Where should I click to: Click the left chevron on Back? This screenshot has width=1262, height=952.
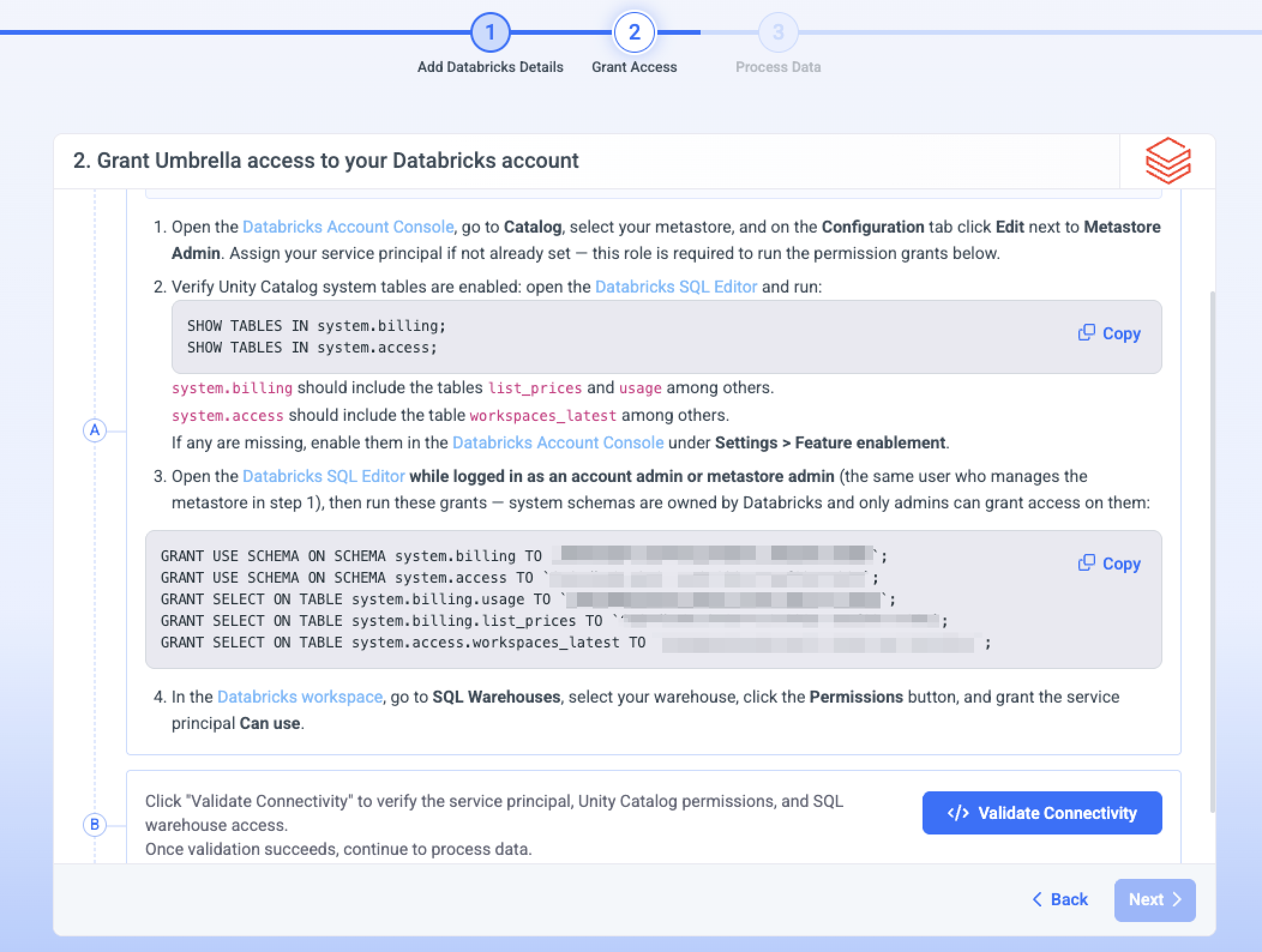click(x=1037, y=899)
